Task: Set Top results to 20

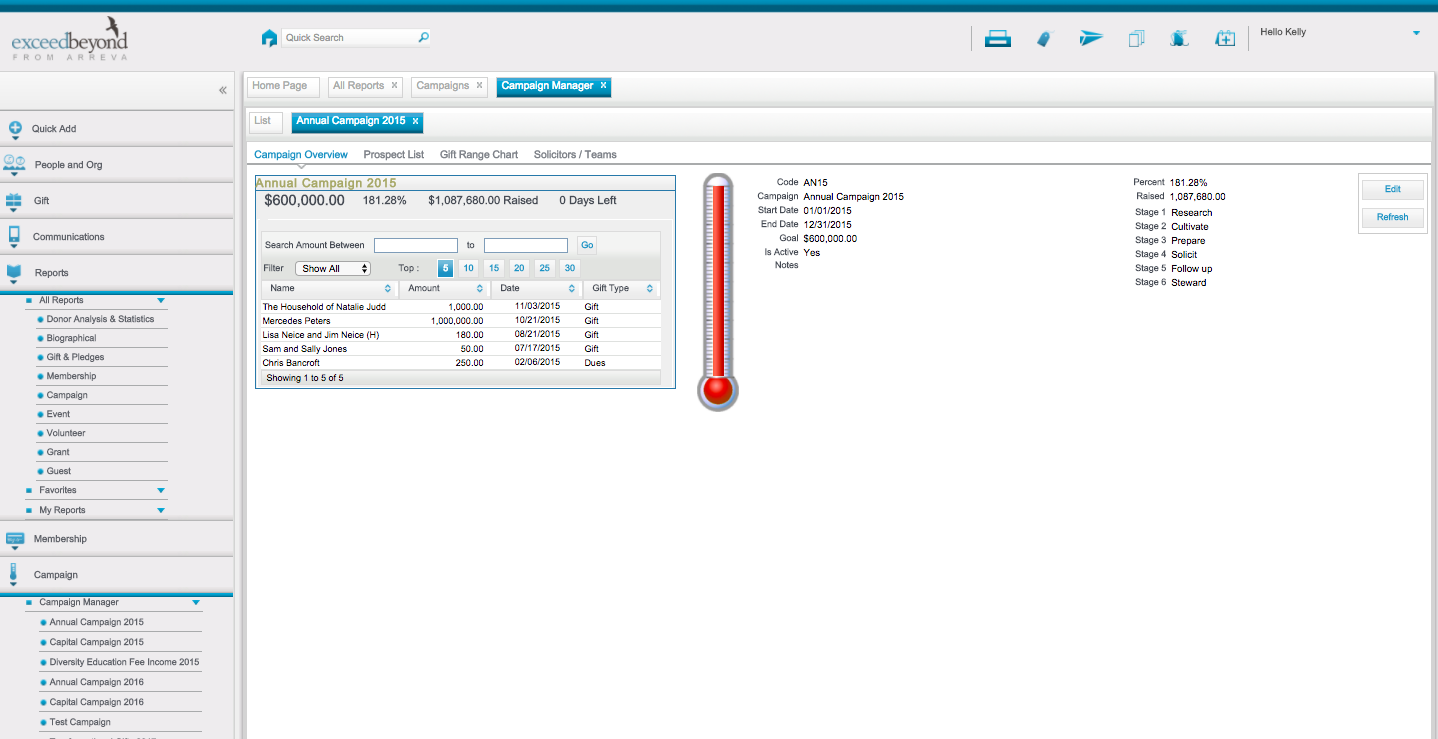Action: pyautogui.click(x=519, y=268)
